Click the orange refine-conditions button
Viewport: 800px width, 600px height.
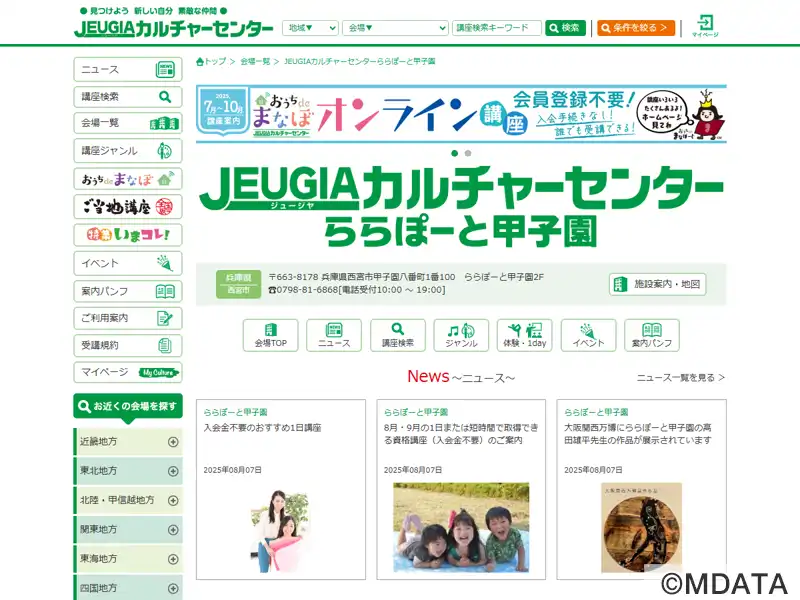point(636,28)
